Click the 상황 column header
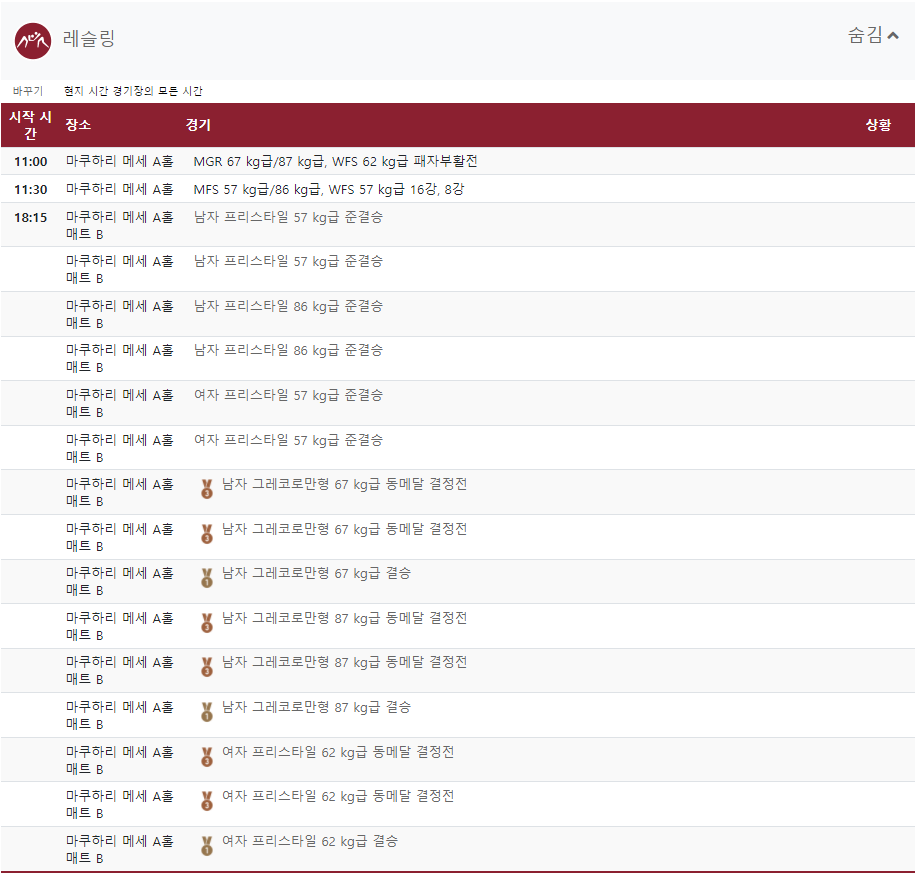 click(878, 125)
